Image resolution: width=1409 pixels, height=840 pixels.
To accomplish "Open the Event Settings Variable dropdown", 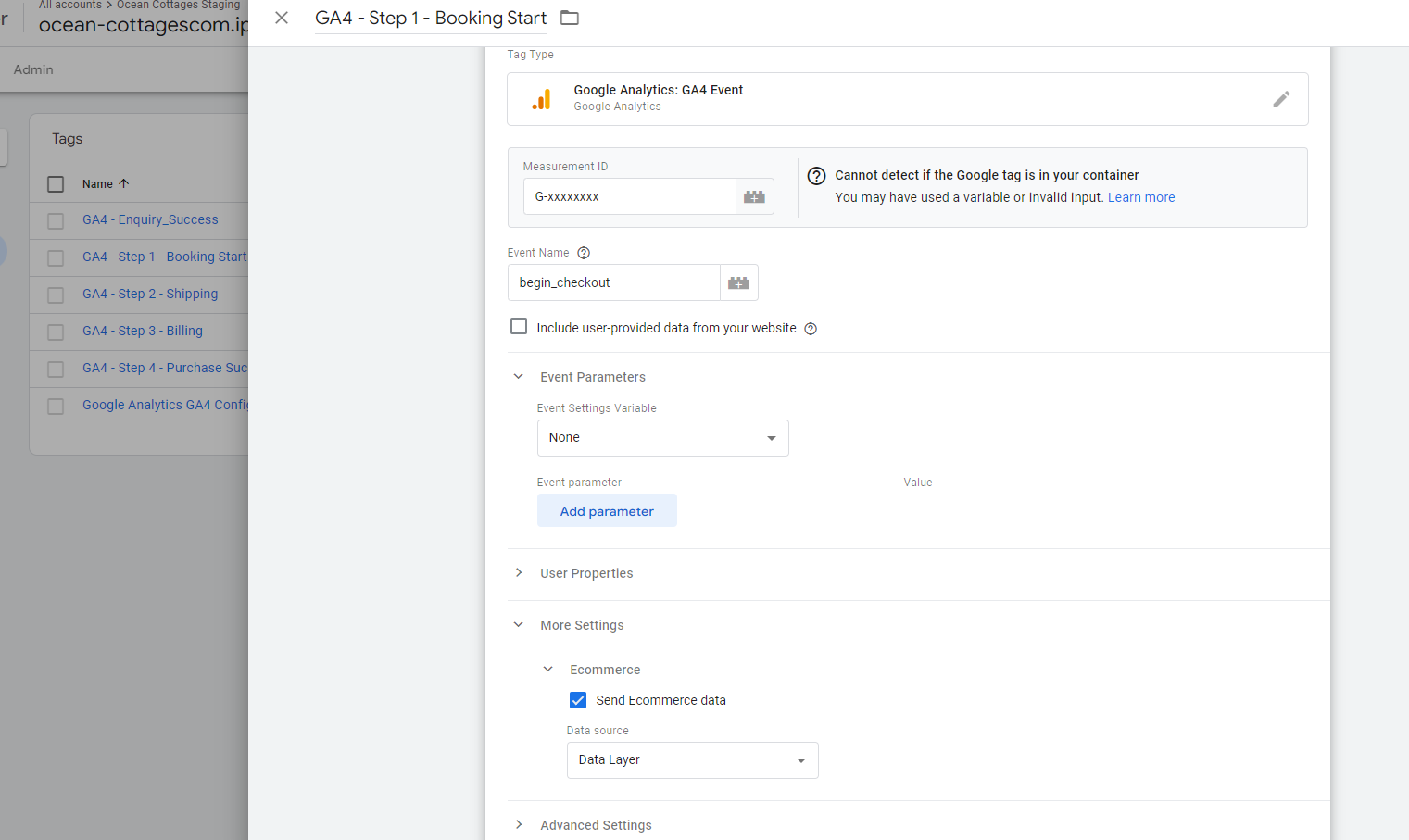I will pyautogui.click(x=663, y=438).
